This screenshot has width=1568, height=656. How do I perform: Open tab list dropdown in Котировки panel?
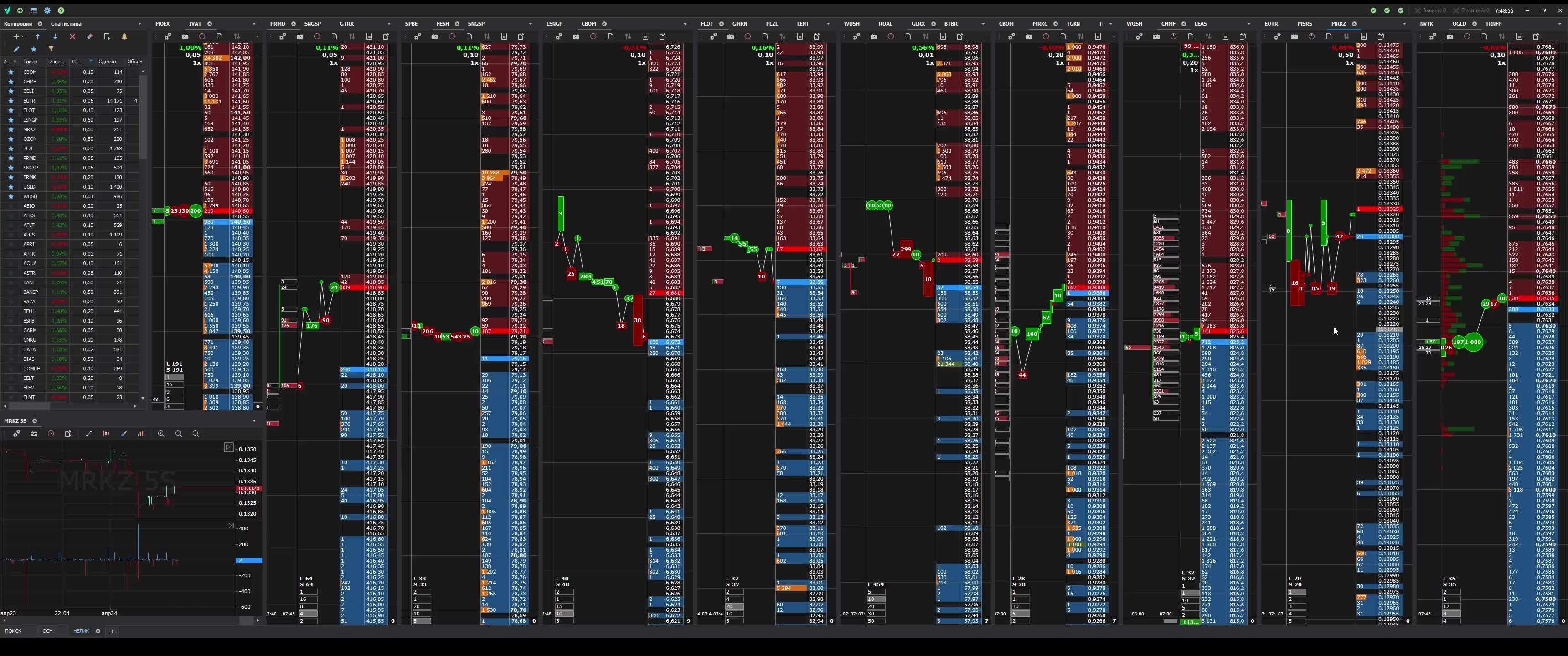coord(139,24)
